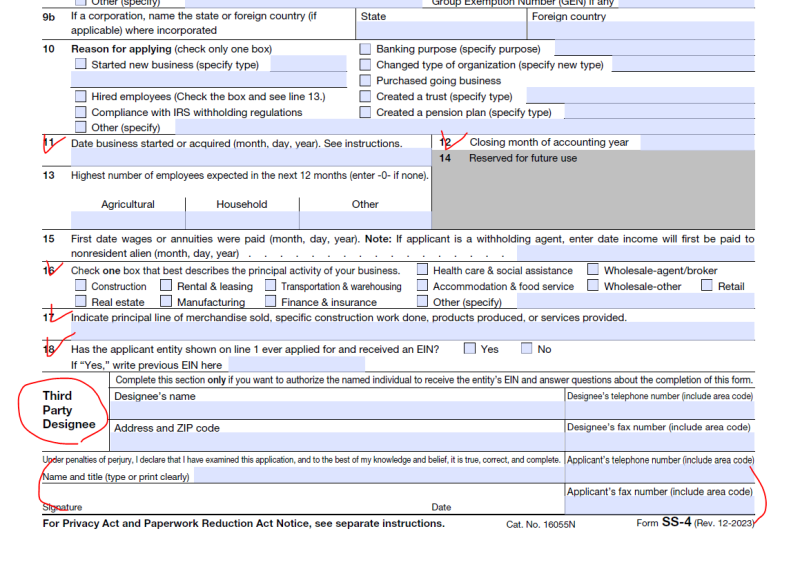Check the Created a trust box
The height and width of the screenshot is (576, 800).
point(365,96)
